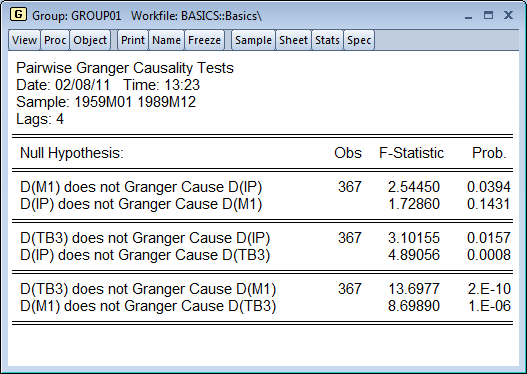Minimize the GROUP01 window
527x374 pixels.
pyautogui.click(x=469, y=16)
